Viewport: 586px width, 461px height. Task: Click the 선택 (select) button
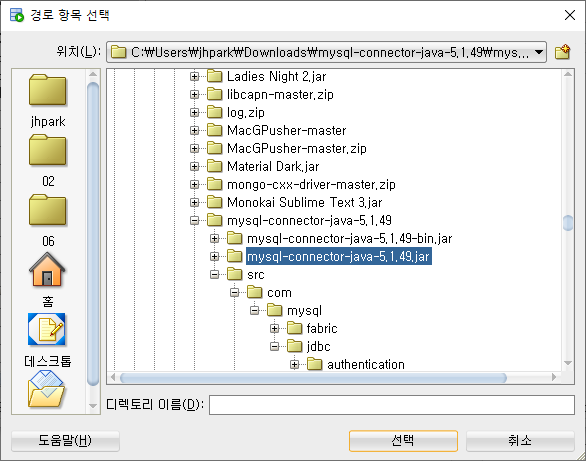pyautogui.click(x=403, y=441)
